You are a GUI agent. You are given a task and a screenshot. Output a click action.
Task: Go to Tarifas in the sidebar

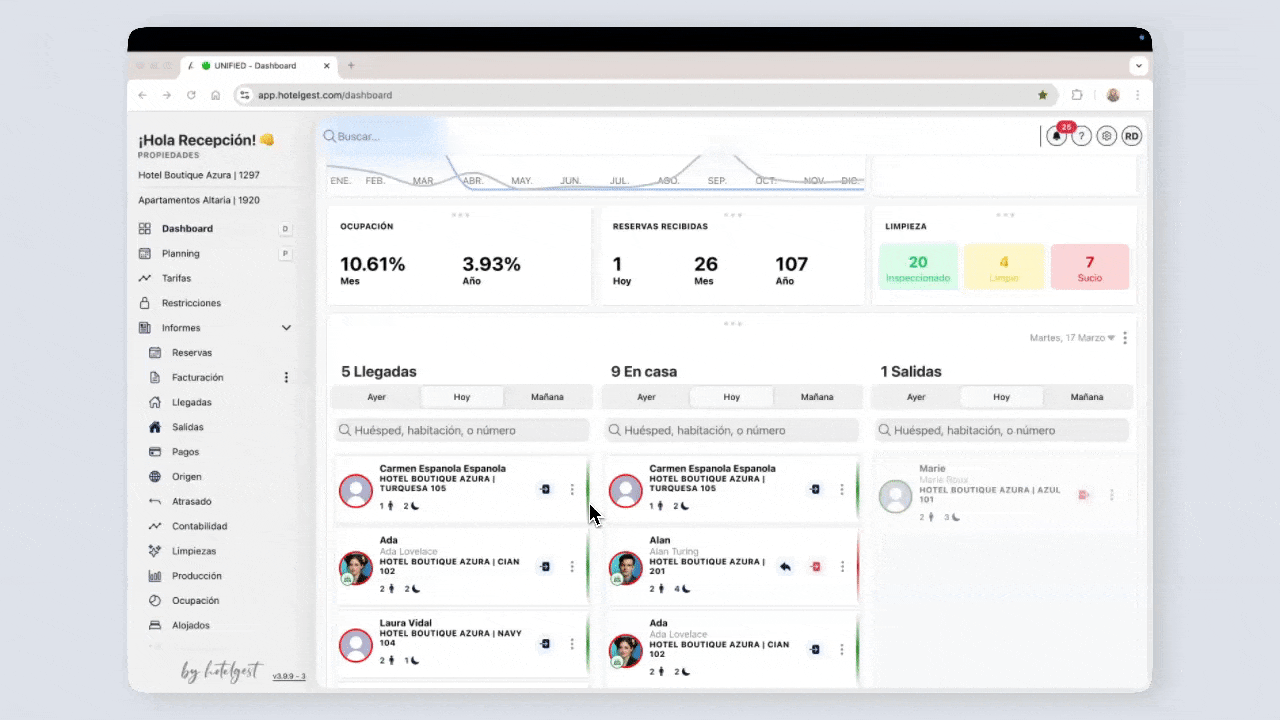click(x=176, y=278)
